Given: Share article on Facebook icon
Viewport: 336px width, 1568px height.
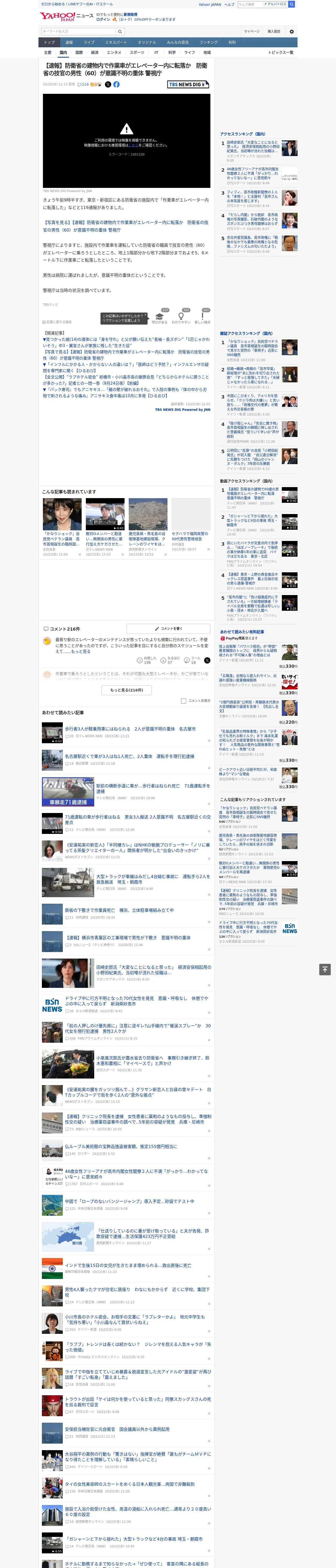Looking at the screenshot, I should (x=116, y=85).
